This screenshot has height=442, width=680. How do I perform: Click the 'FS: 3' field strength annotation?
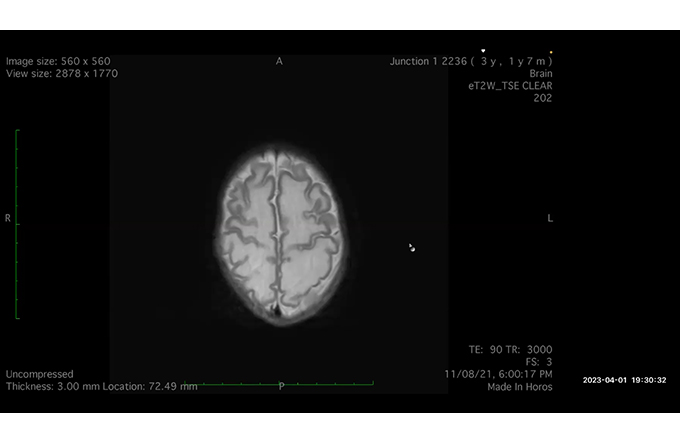point(538,362)
